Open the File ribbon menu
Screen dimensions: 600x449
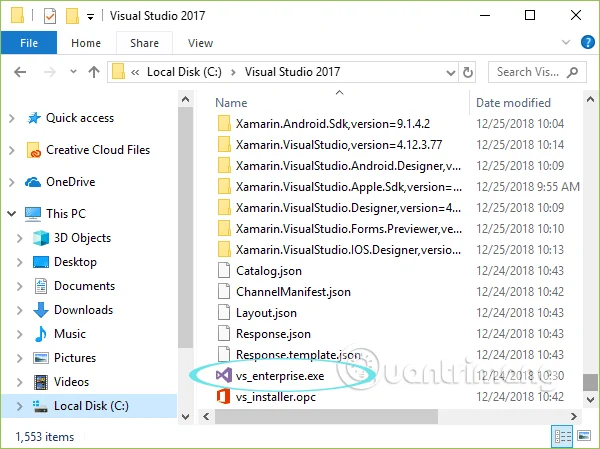coord(29,43)
